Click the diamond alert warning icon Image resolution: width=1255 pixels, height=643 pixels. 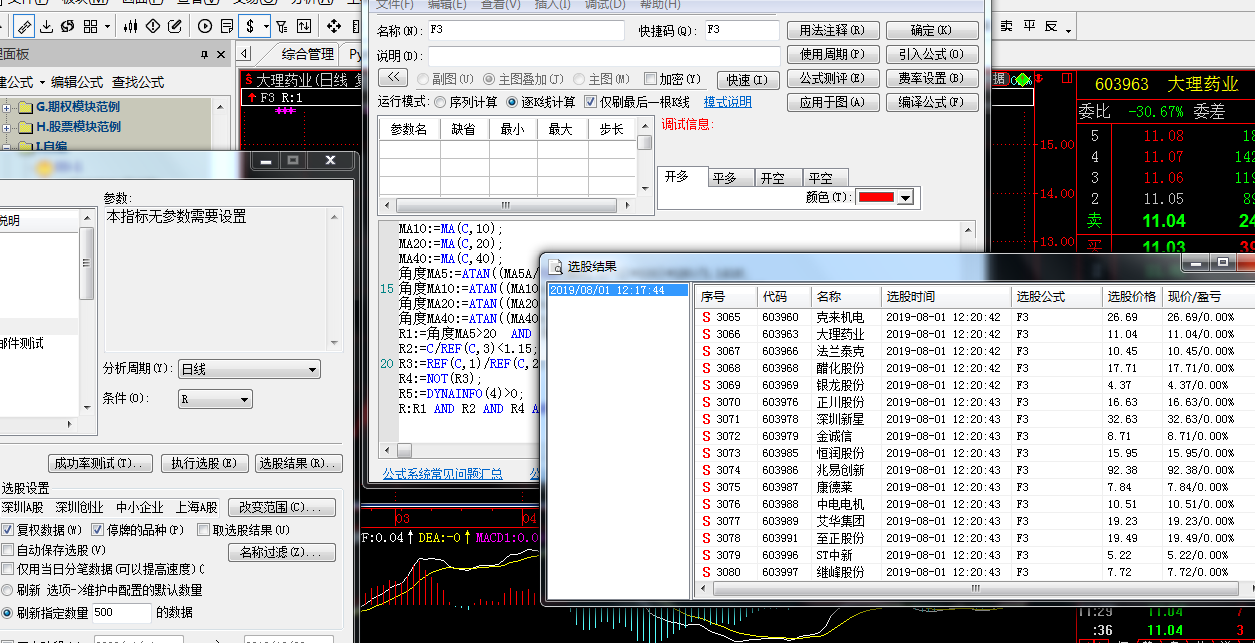point(153,25)
